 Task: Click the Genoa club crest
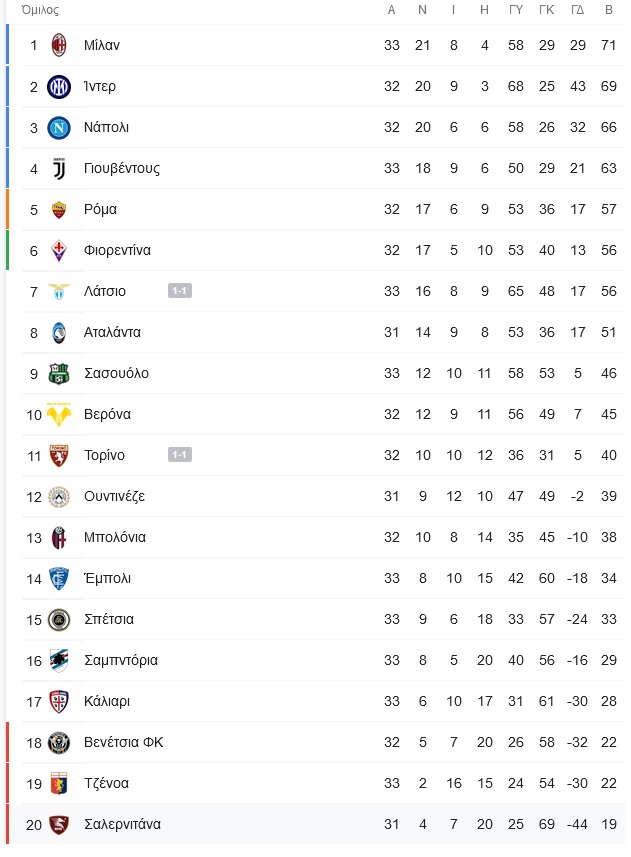point(59,783)
